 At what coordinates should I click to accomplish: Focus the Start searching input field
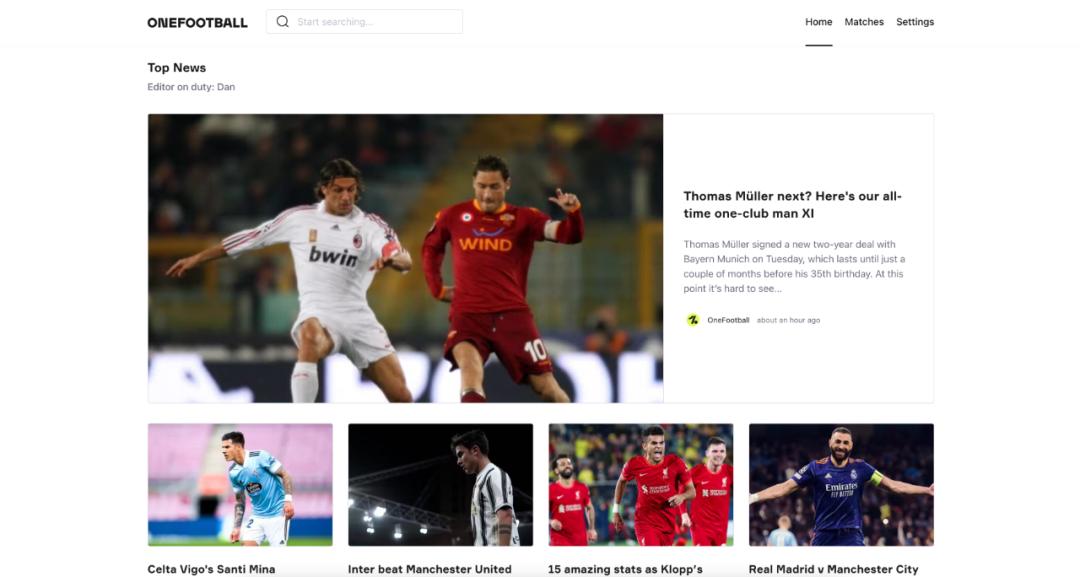(x=364, y=21)
